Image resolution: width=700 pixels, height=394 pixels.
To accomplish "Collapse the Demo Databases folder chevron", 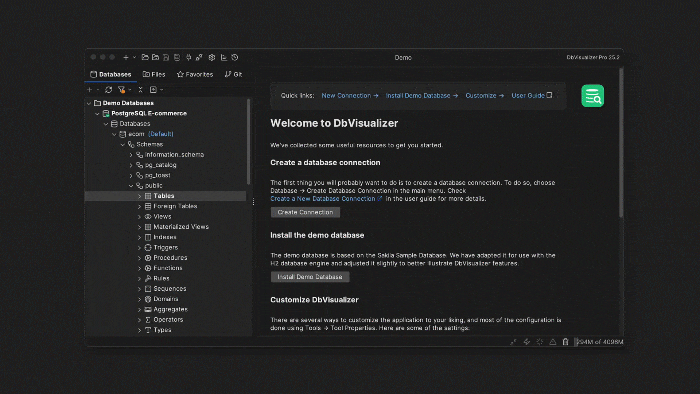I will [89, 103].
